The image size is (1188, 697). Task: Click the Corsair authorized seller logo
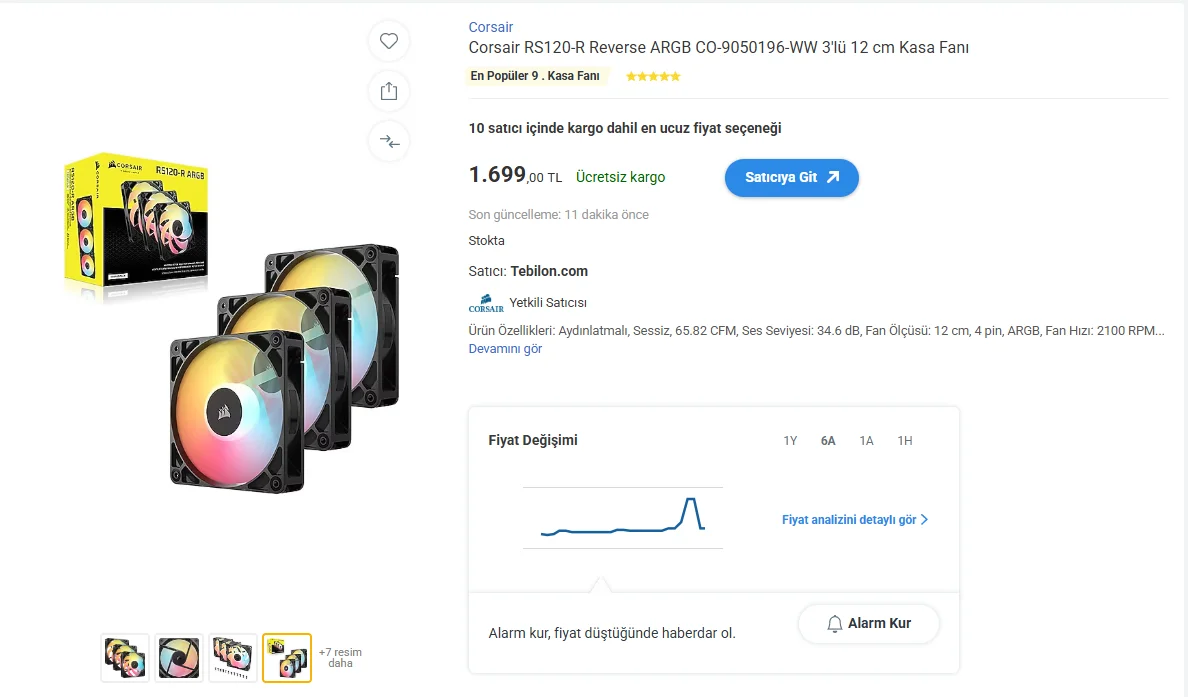(486, 303)
